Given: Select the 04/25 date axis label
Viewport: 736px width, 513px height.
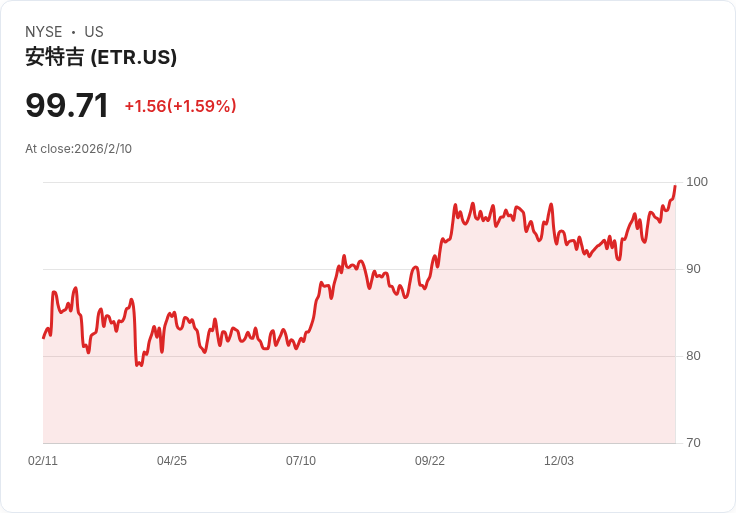Looking at the screenshot, I should click(172, 461).
